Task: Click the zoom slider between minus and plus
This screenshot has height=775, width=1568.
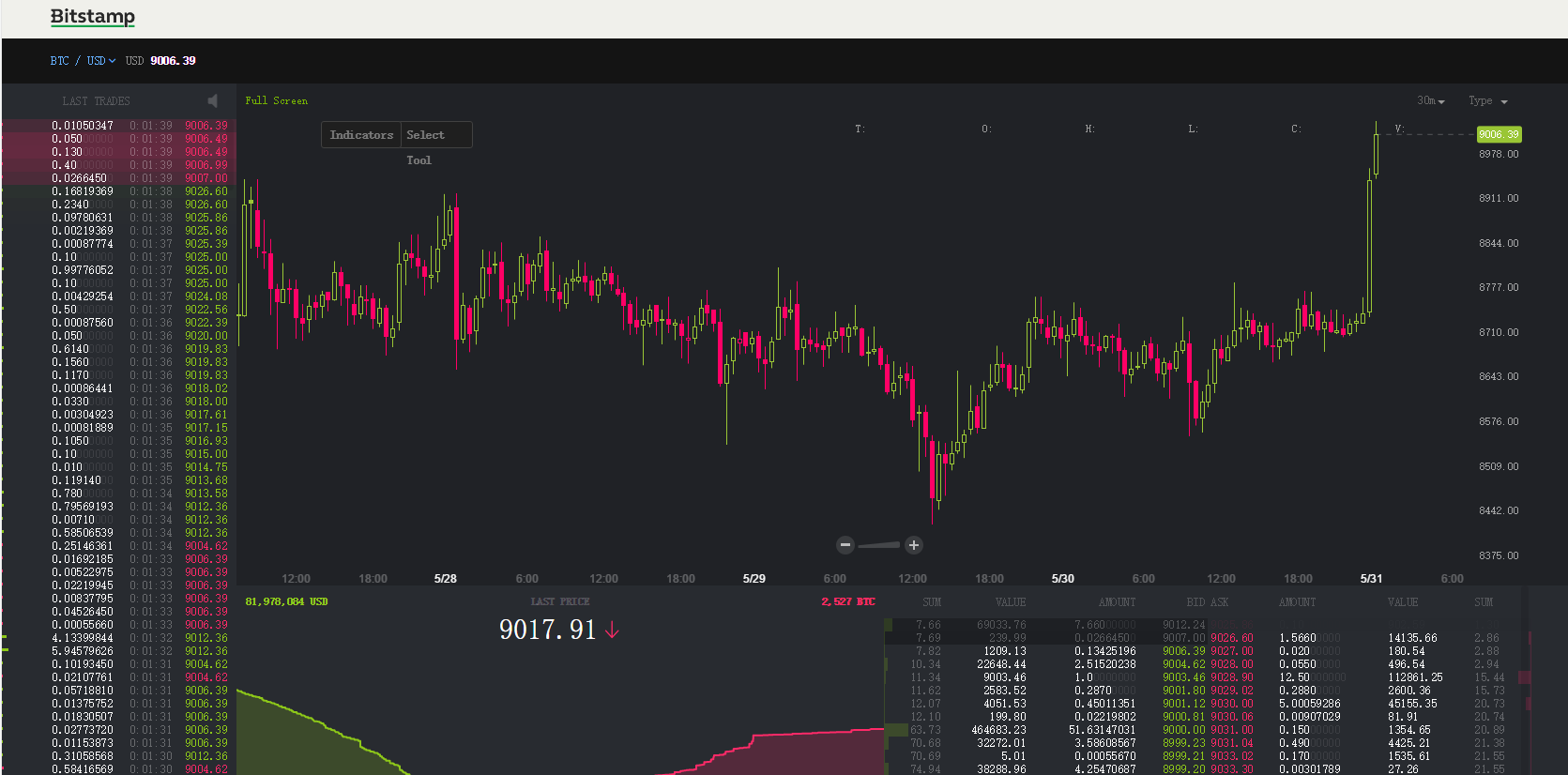Action: coord(879,545)
